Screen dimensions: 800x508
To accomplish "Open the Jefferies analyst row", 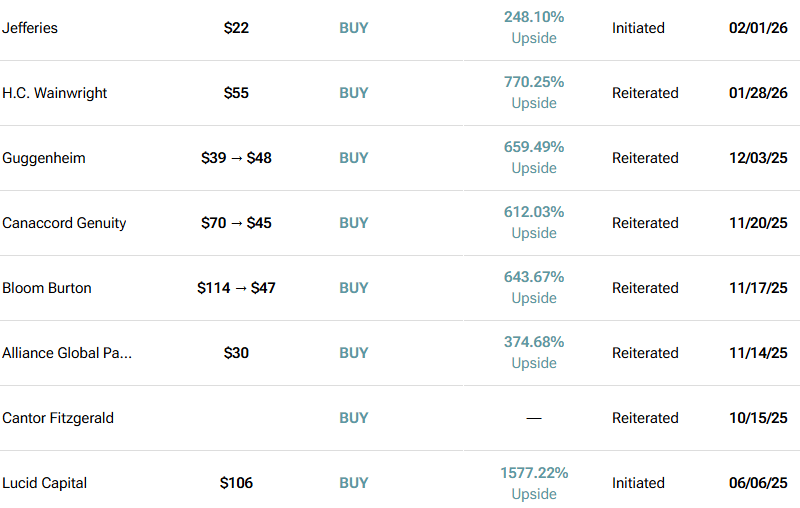I will [30, 28].
